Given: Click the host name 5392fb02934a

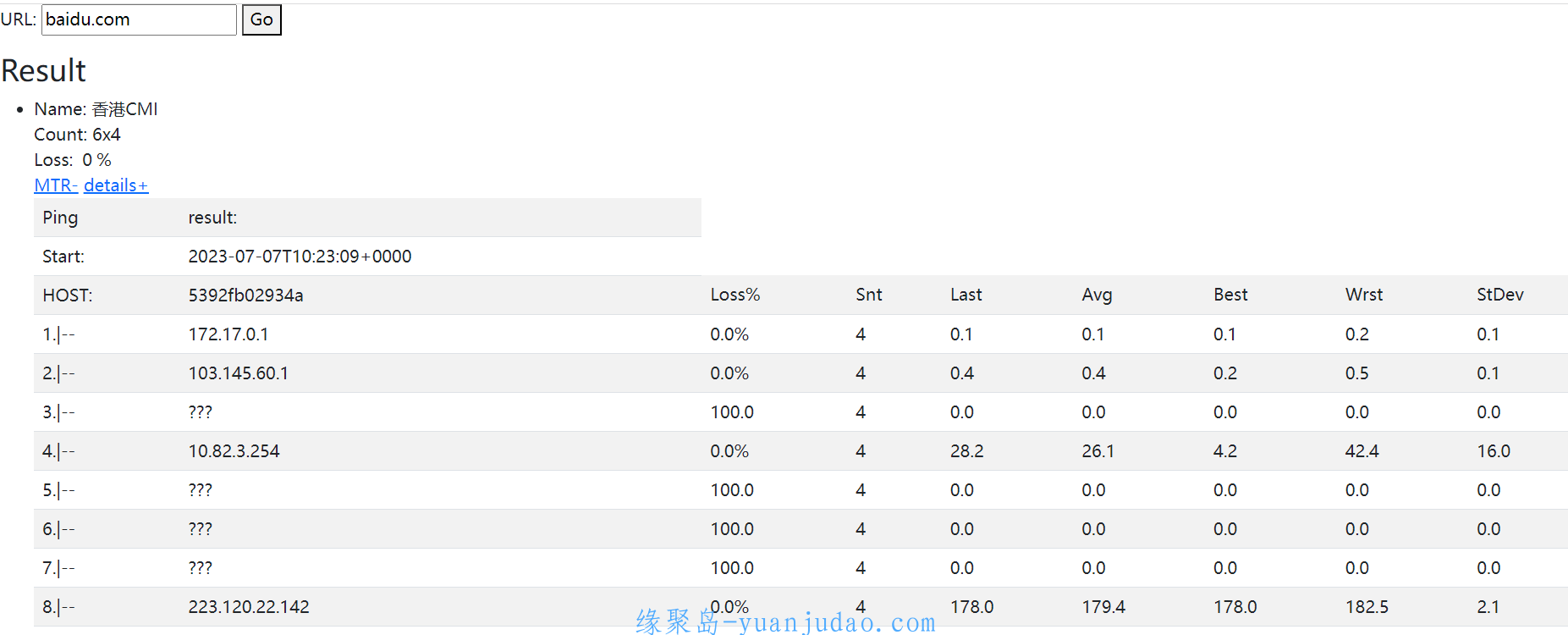Looking at the screenshot, I should (x=245, y=295).
